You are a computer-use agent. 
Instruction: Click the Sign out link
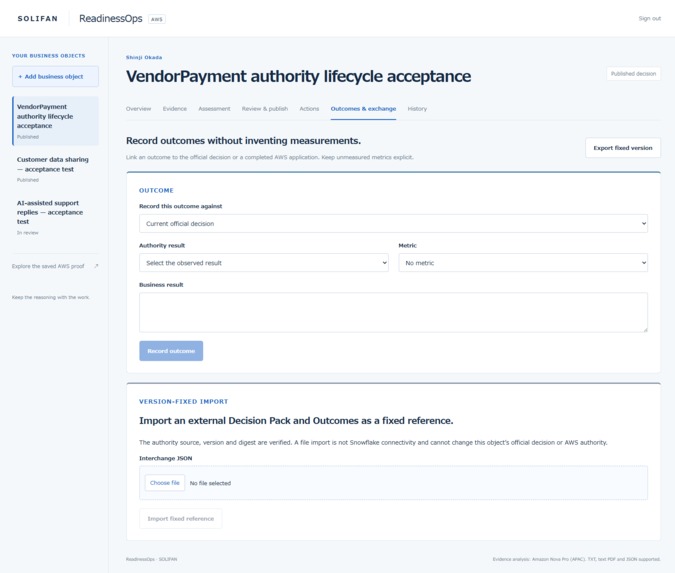point(650,19)
